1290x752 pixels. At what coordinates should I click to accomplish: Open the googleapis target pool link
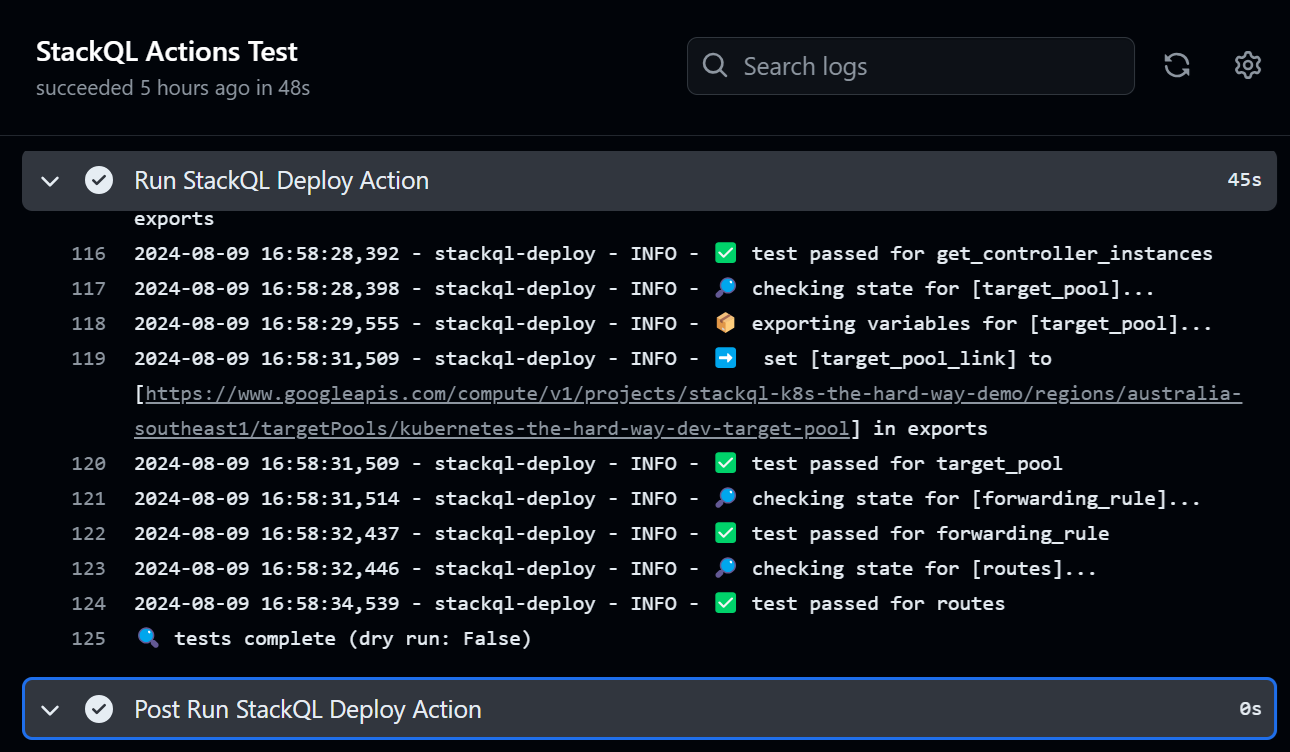(x=600, y=393)
